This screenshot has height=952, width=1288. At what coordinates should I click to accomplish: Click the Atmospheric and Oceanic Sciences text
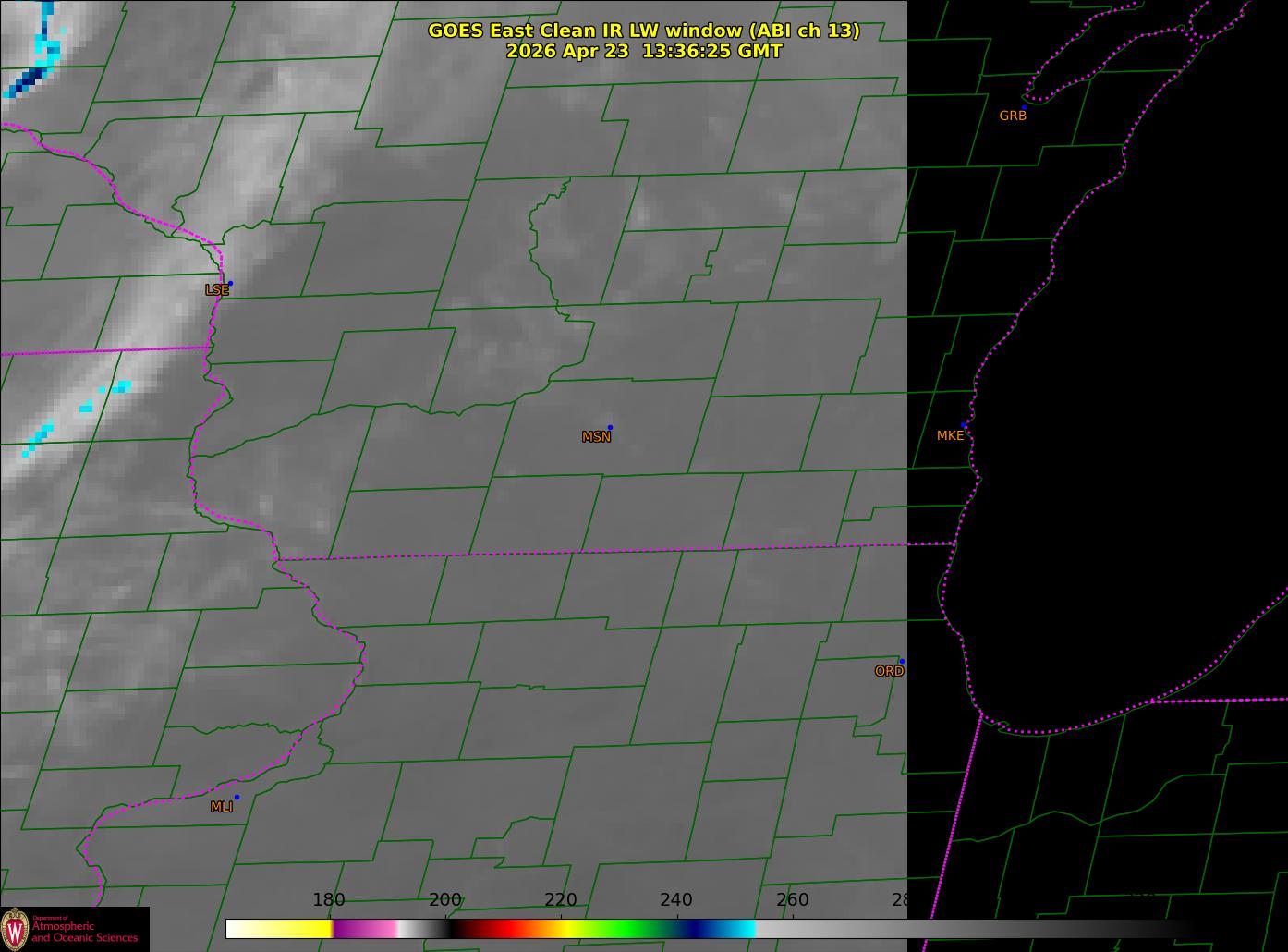click(x=85, y=932)
